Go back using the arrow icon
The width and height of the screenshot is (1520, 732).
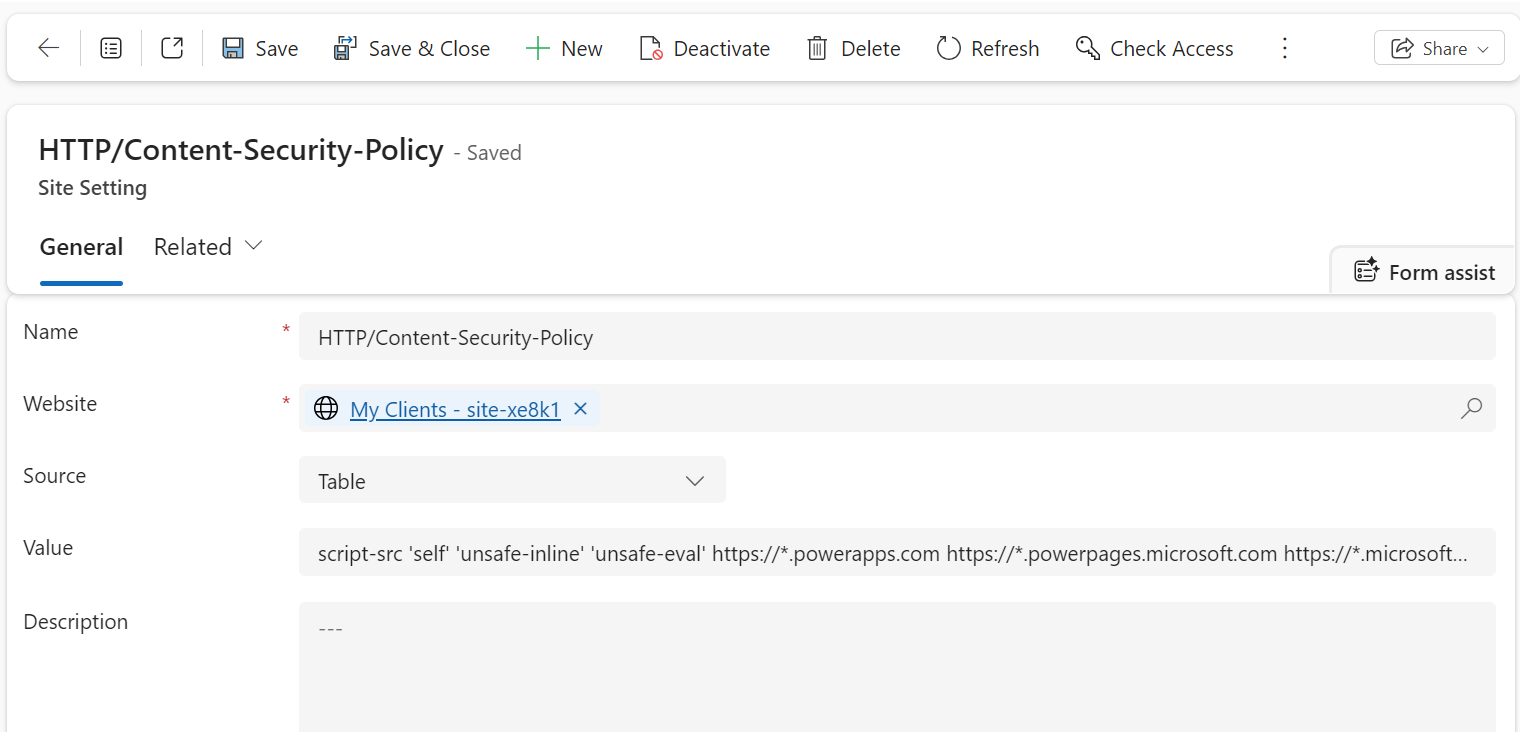click(48, 48)
